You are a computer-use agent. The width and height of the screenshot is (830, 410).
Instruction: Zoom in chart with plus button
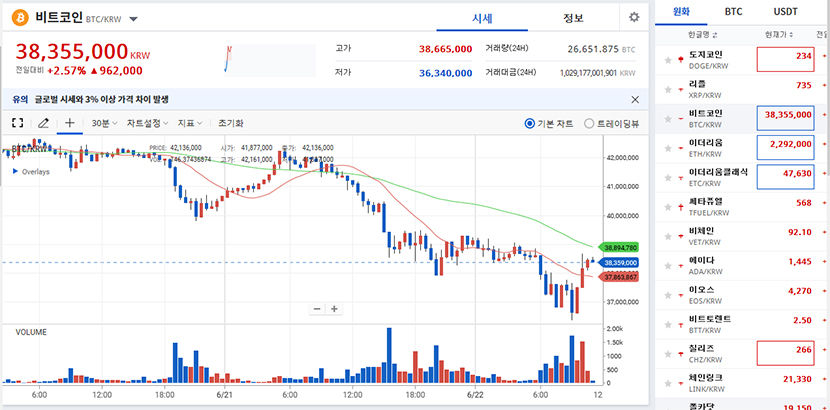point(334,309)
